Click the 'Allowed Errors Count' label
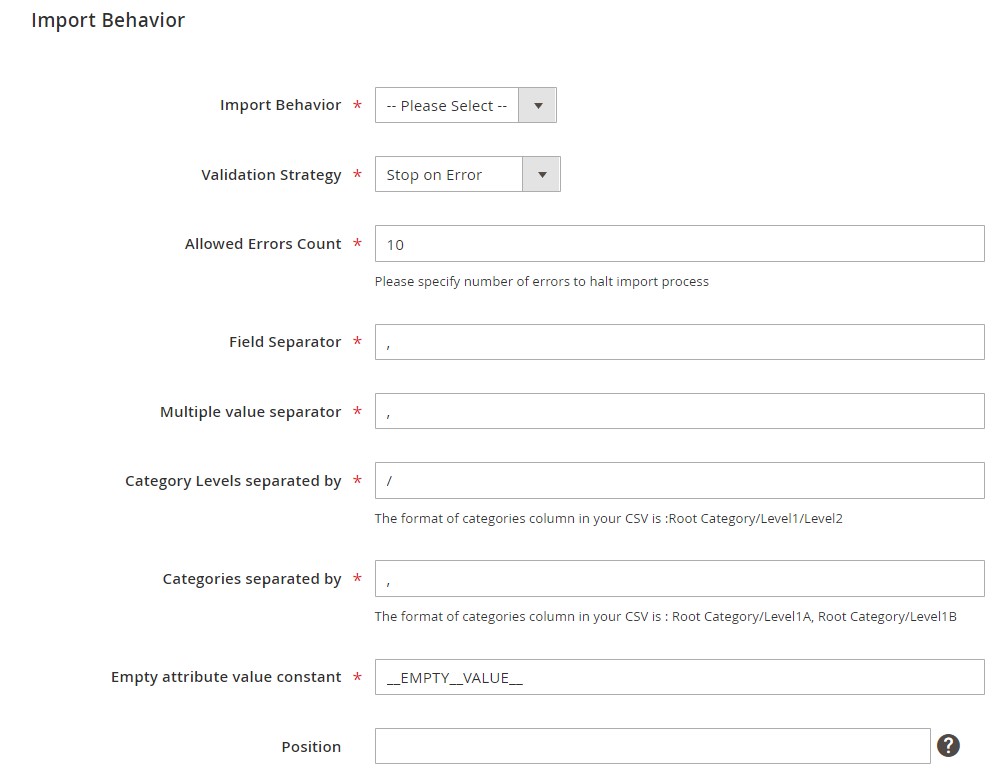1004x784 pixels. pos(263,244)
